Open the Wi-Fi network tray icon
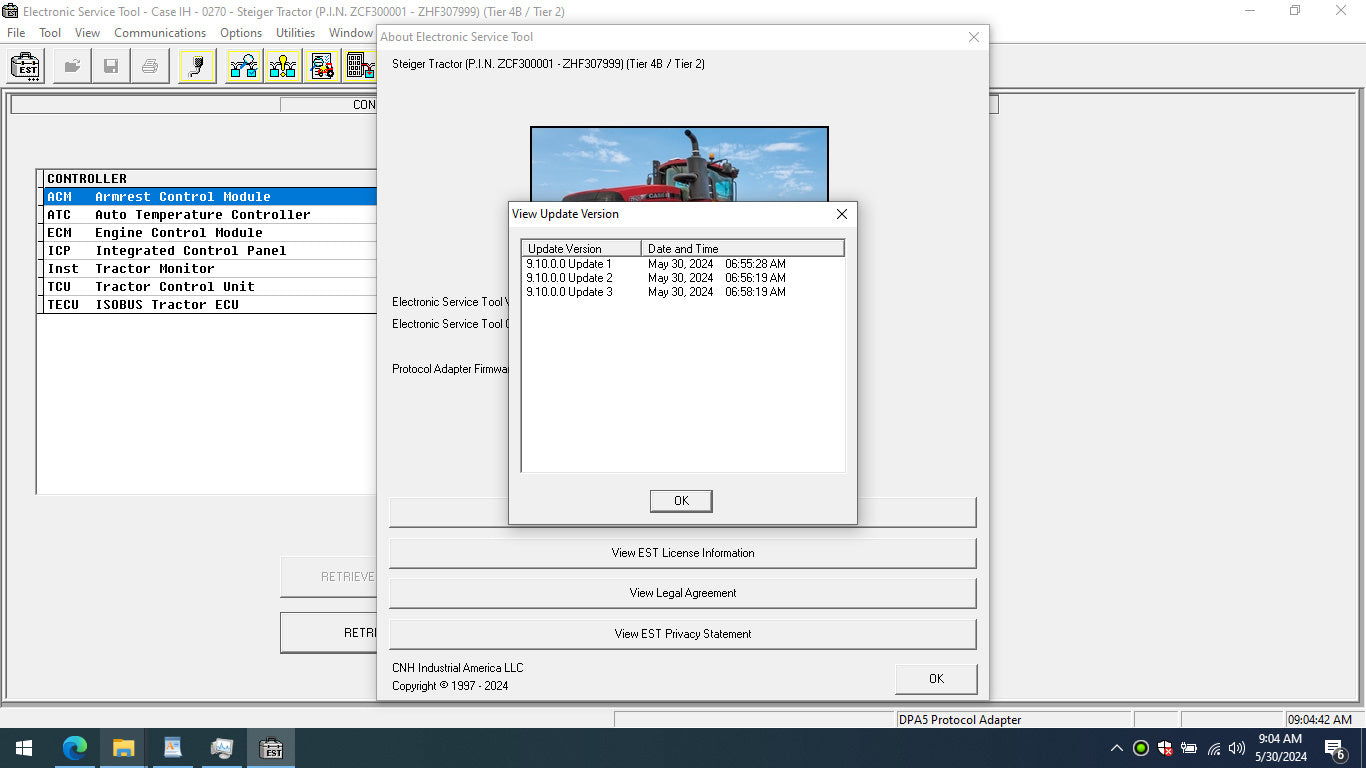1366x768 pixels. (x=1214, y=748)
